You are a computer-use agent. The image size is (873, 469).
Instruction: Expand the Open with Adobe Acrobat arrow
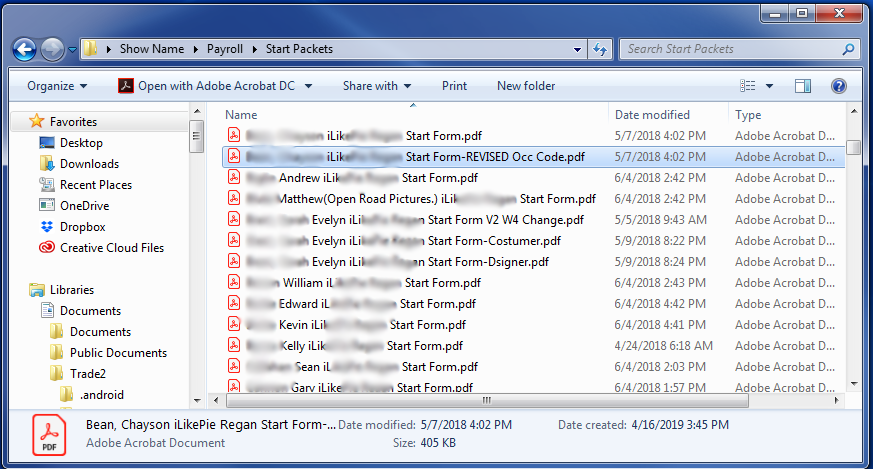click(308, 86)
